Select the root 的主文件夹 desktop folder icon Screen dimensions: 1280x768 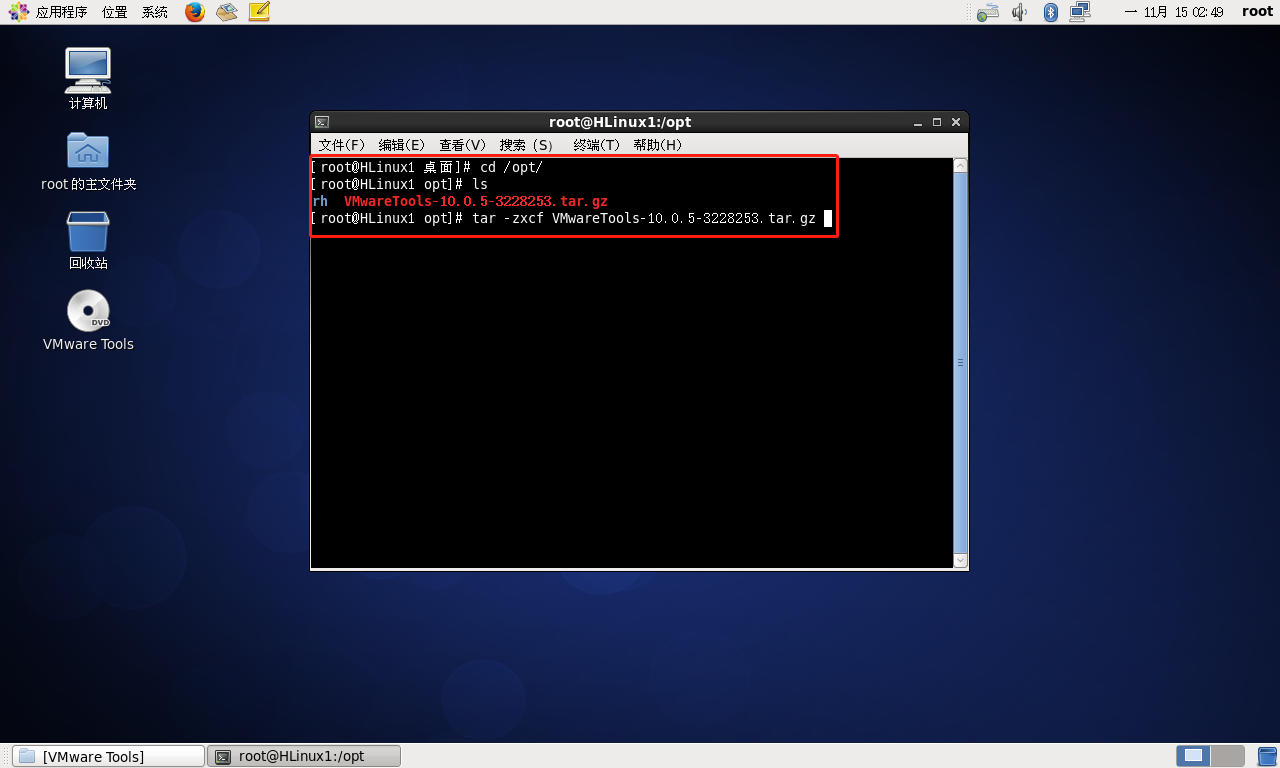[88, 161]
